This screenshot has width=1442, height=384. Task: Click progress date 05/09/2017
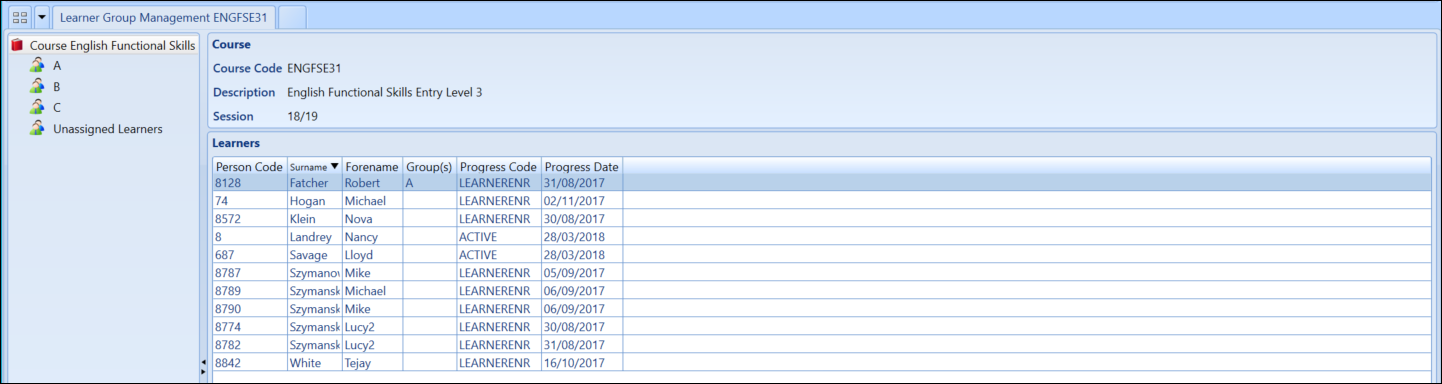[x=581, y=272]
